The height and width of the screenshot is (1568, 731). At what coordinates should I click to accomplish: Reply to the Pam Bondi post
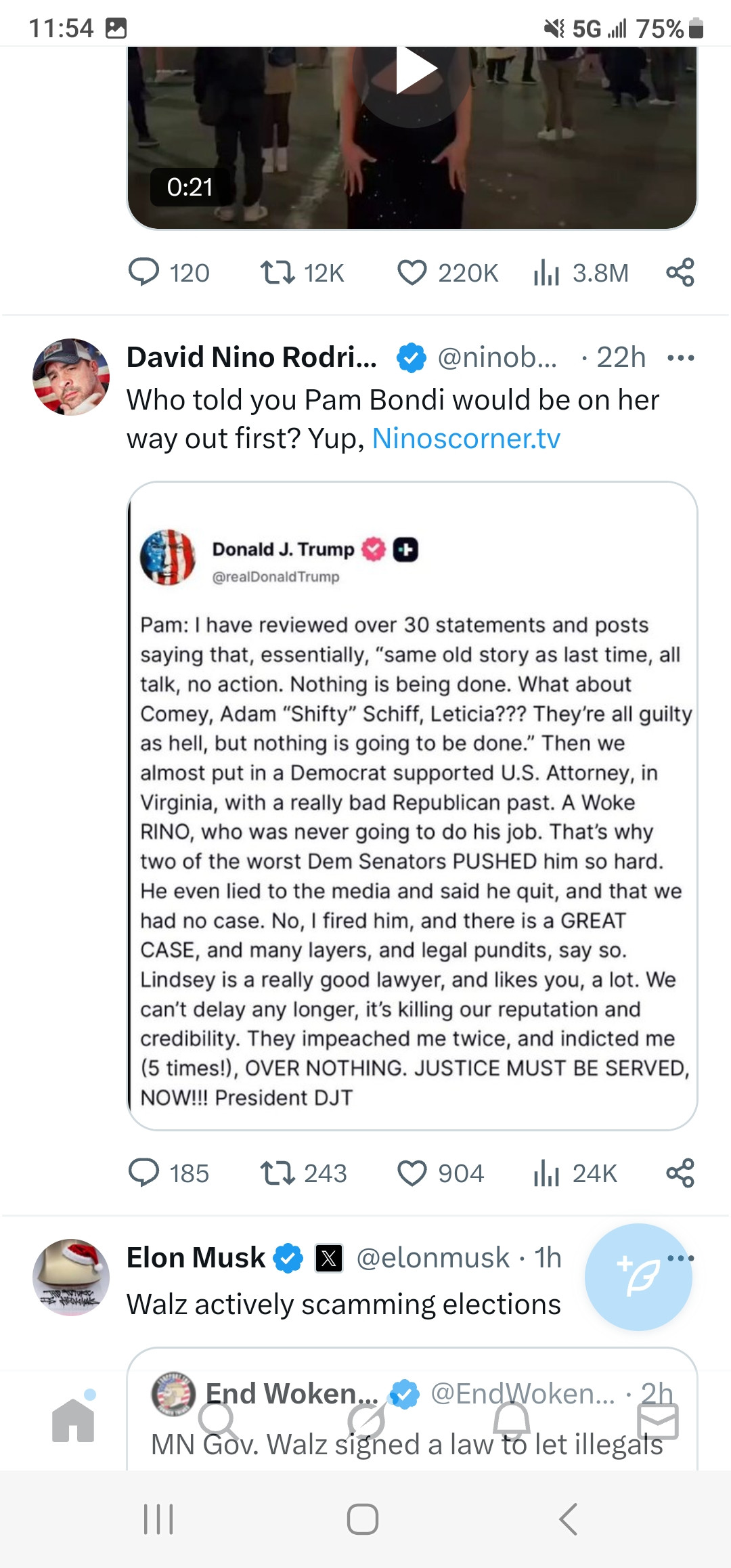143,1173
